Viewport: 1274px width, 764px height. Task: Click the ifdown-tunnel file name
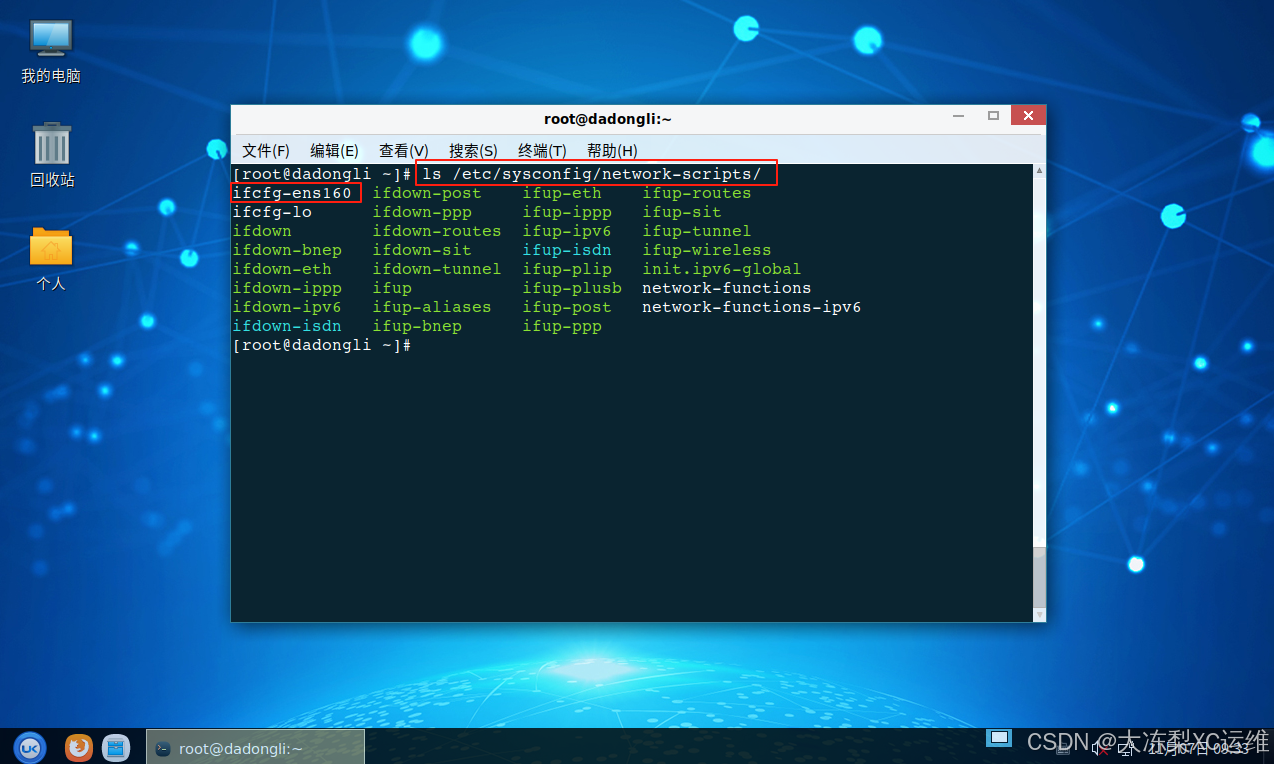point(437,269)
